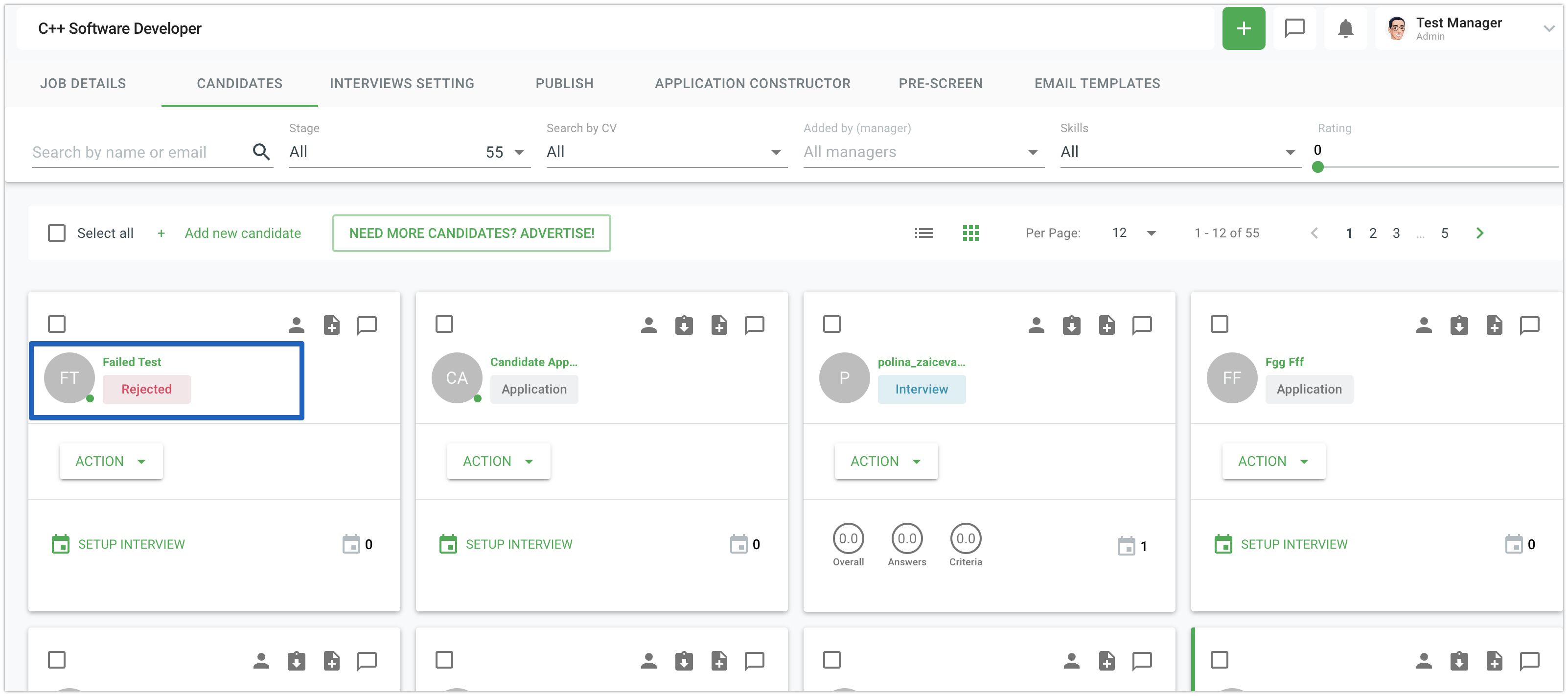The height and width of the screenshot is (696, 1568).
Task: Tick checkbox on polina_zaiceva card
Action: click(x=831, y=324)
